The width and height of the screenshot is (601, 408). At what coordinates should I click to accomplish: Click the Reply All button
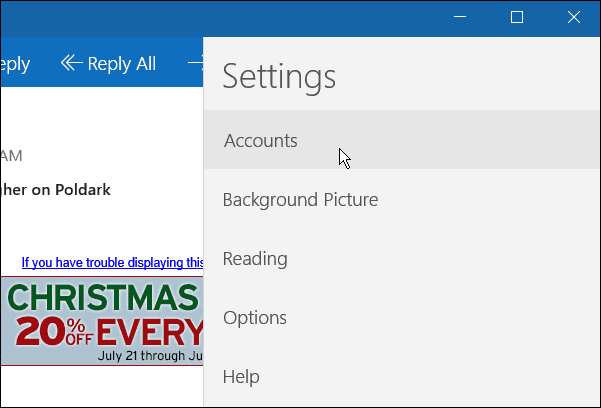108,63
